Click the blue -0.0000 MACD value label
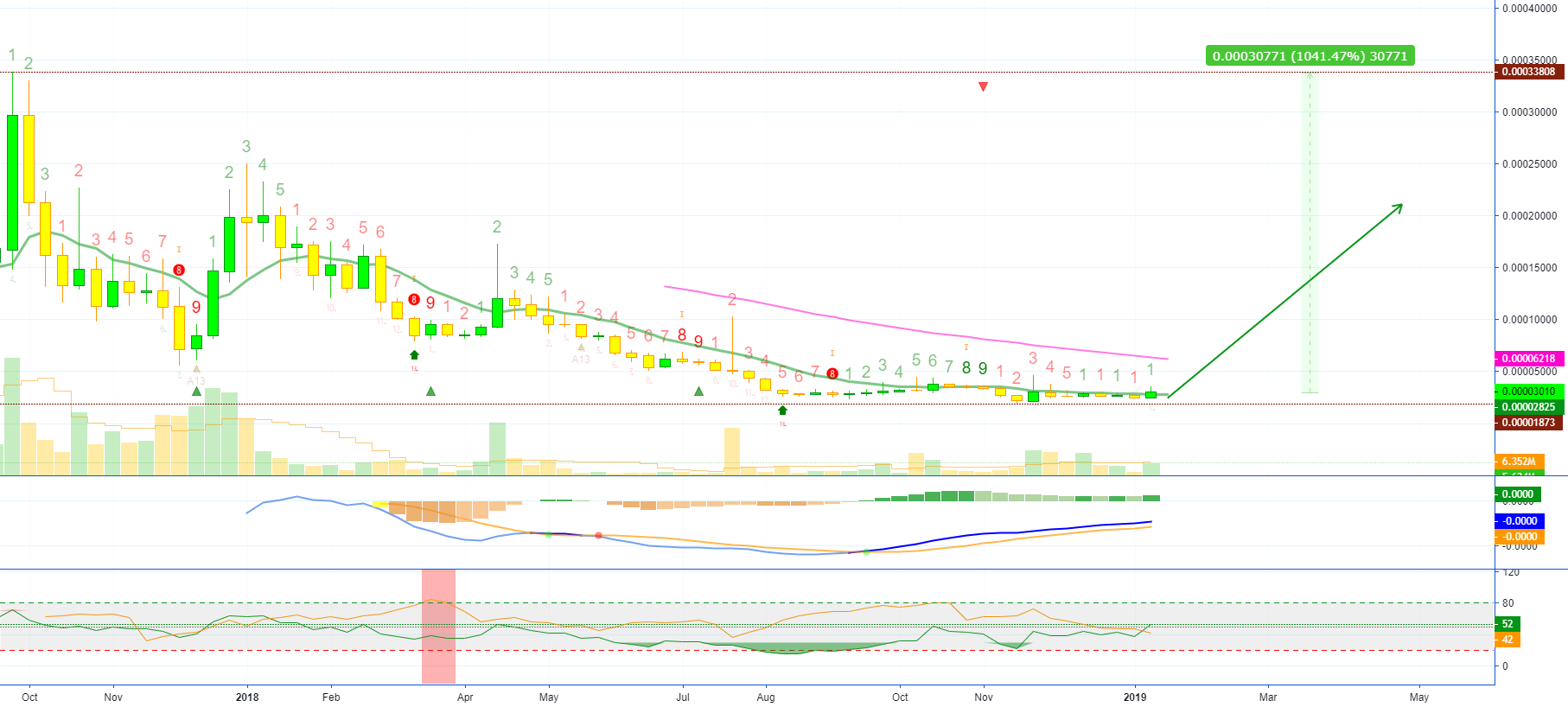This screenshot has height=707, width=1568. click(1519, 521)
